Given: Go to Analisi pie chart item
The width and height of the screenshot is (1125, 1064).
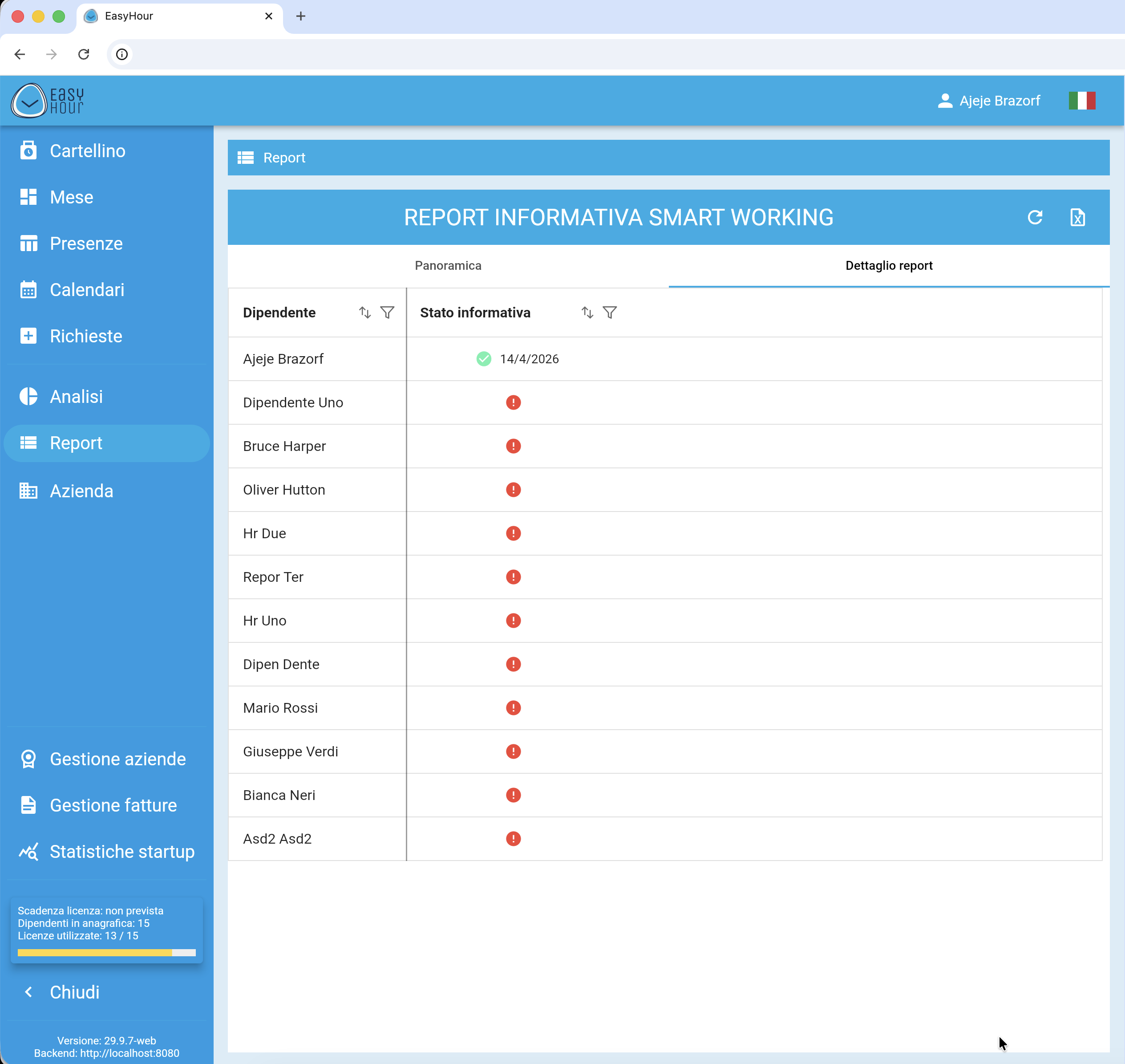Looking at the screenshot, I should point(76,397).
